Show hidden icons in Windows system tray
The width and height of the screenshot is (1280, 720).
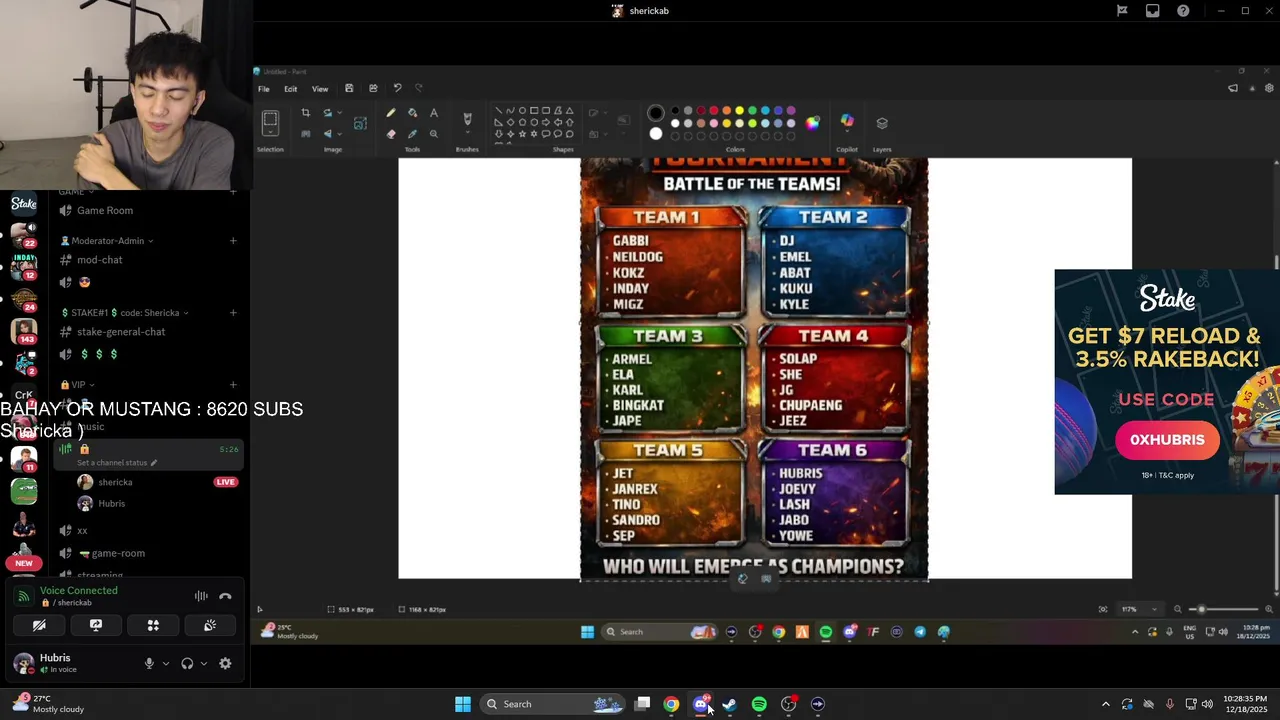click(x=1105, y=704)
